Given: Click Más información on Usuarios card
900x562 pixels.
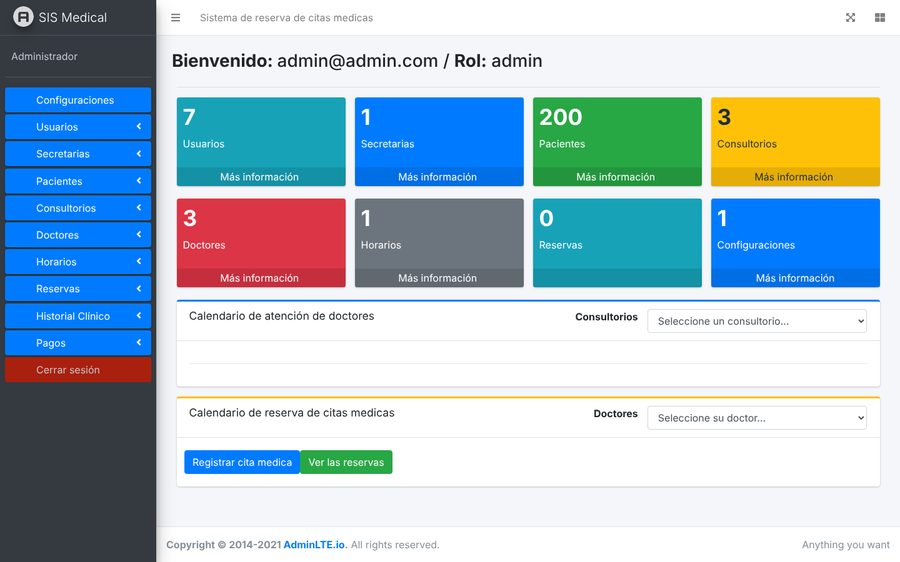Looking at the screenshot, I should (261, 177).
